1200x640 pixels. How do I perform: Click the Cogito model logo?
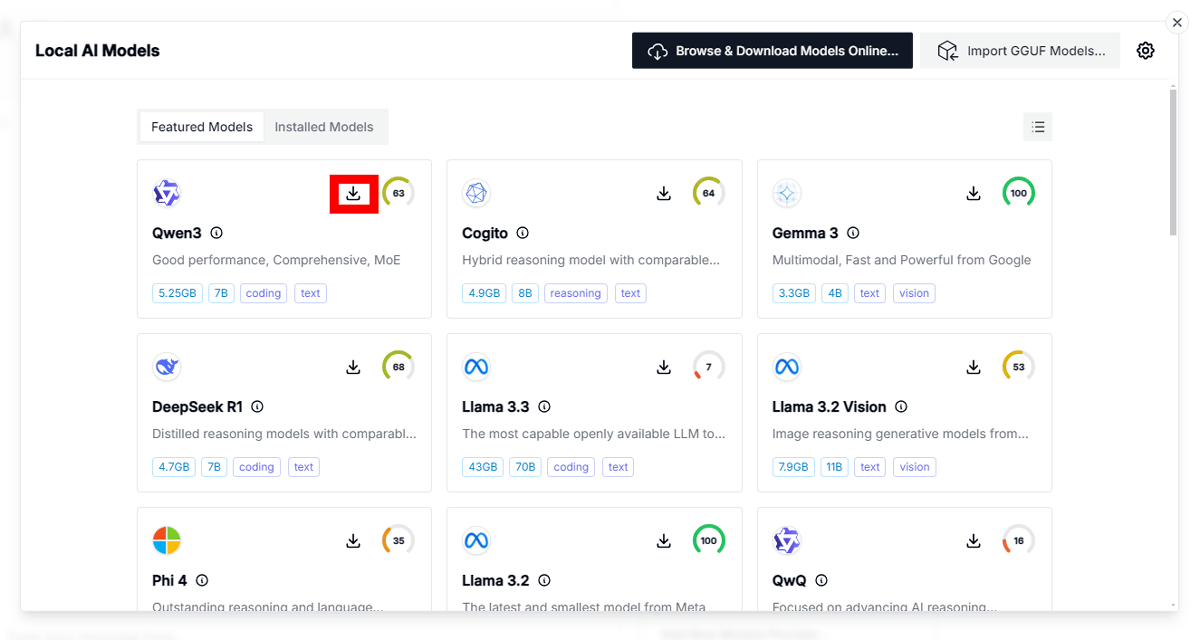(x=476, y=193)
